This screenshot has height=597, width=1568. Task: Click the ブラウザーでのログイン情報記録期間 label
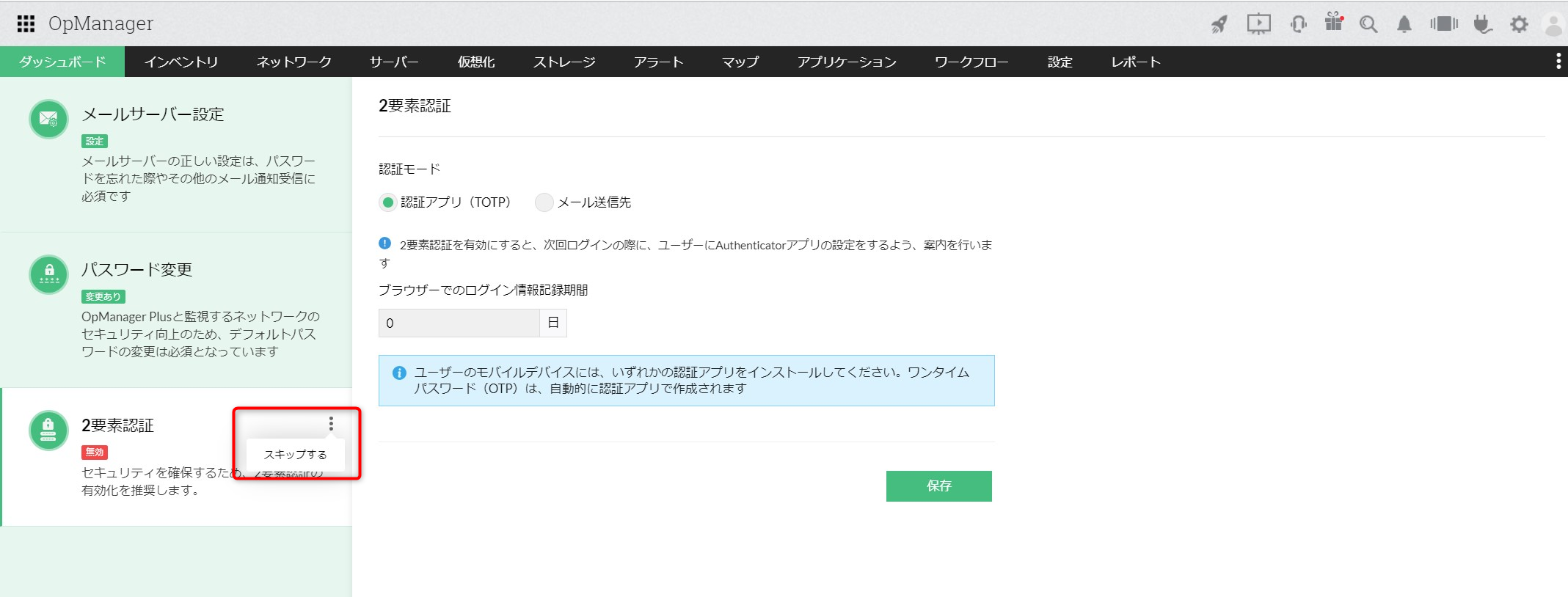pos(484,290)
